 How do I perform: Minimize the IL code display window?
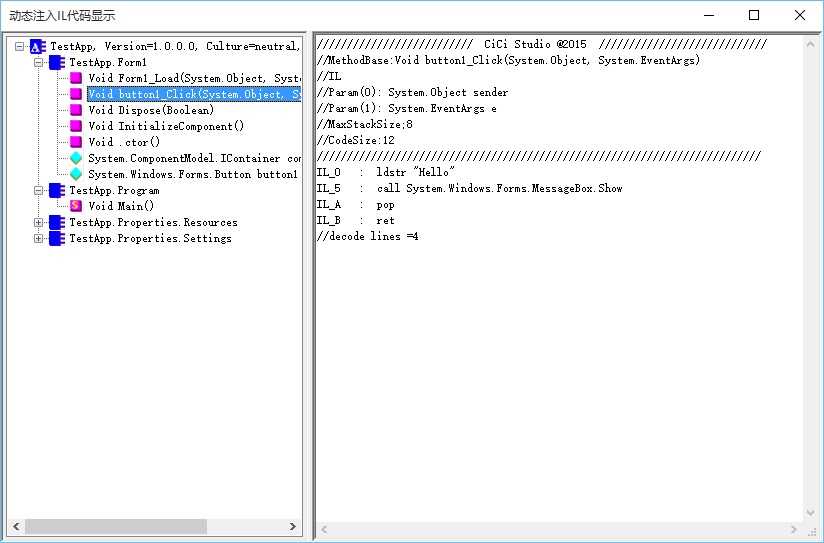[x=709, y=15]
